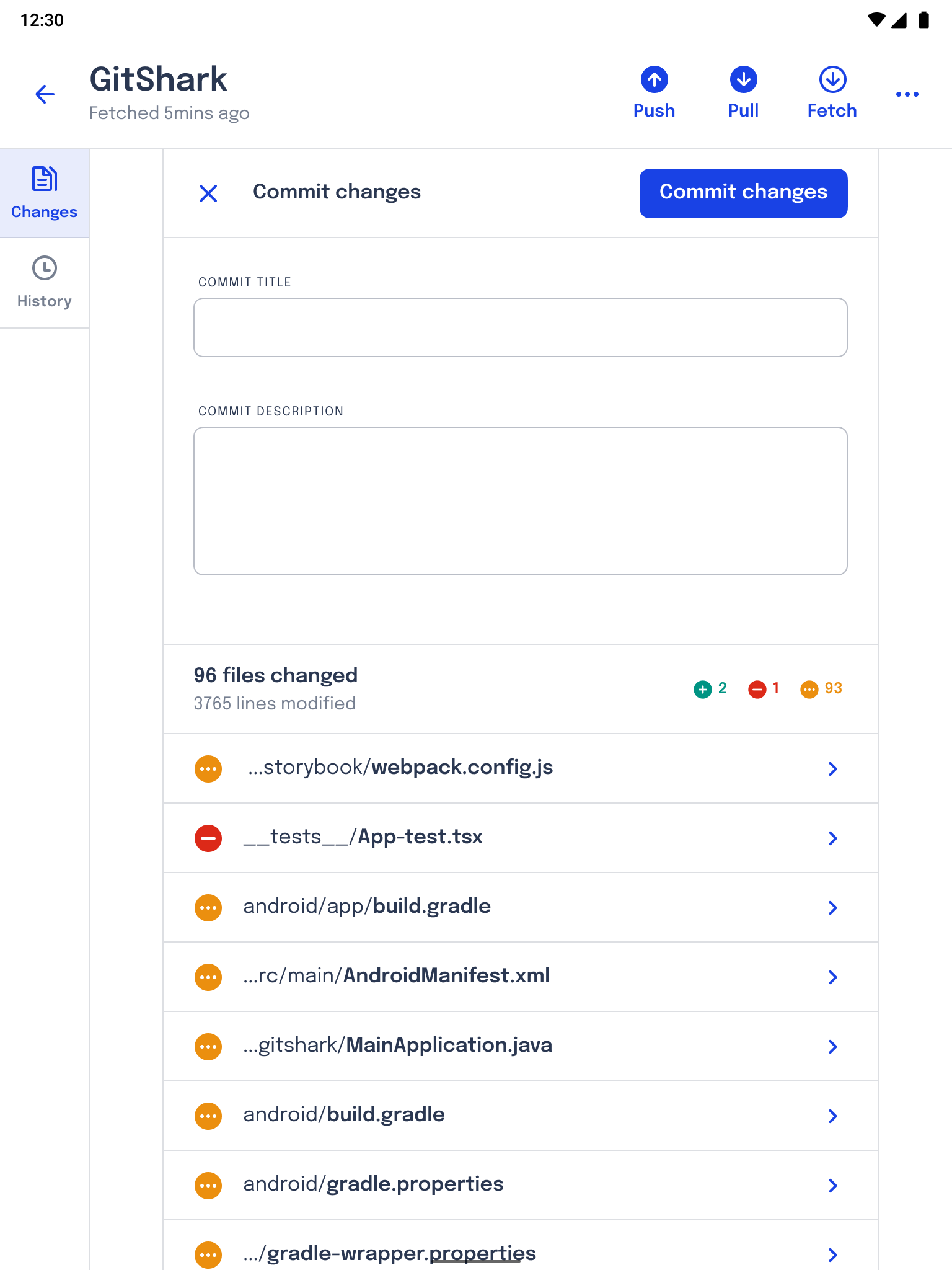Focus the Commit Title input field
Viewport: 952px width, 1270px height.
[520, 327]
